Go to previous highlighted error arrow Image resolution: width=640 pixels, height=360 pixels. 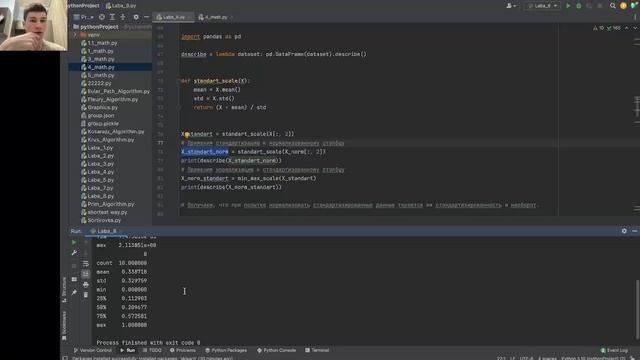627,28
